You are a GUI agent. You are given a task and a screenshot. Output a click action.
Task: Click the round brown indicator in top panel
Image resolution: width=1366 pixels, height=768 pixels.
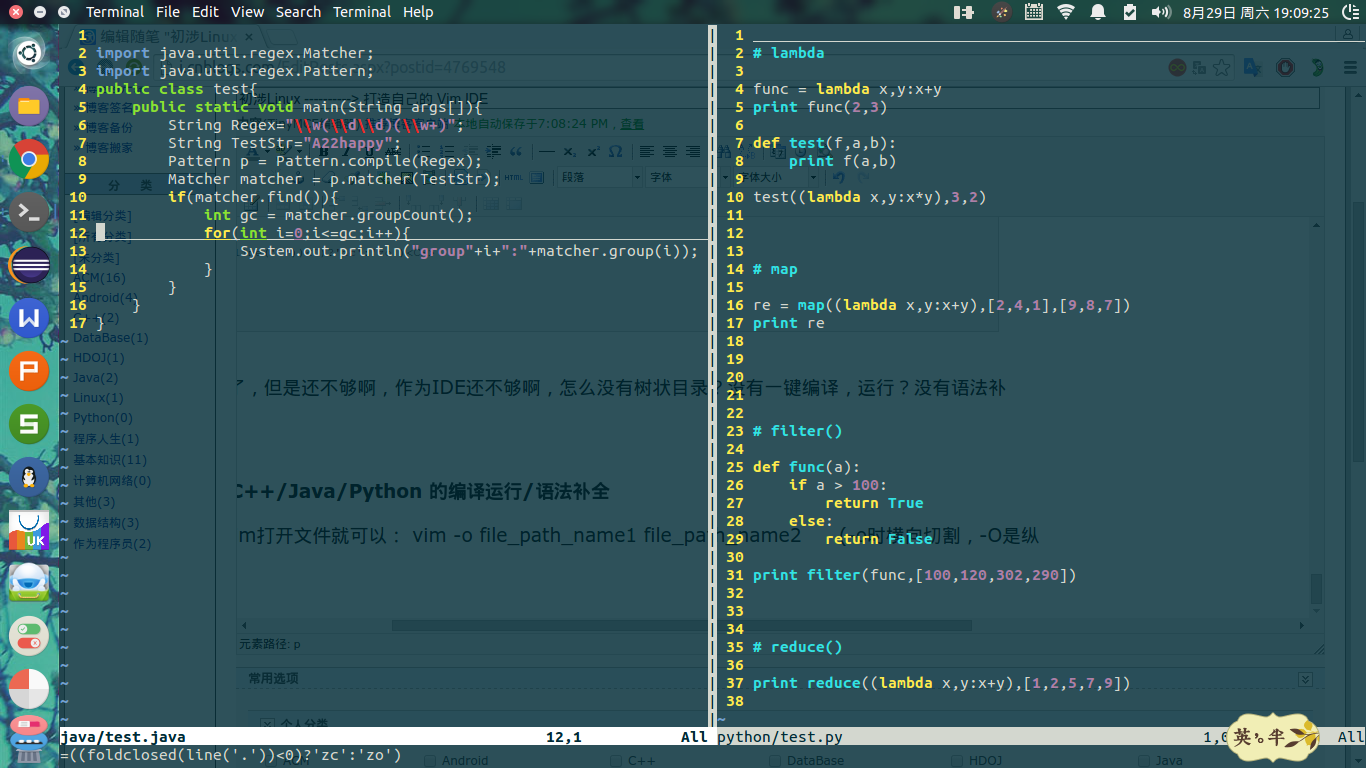(x=1002, y=12)
